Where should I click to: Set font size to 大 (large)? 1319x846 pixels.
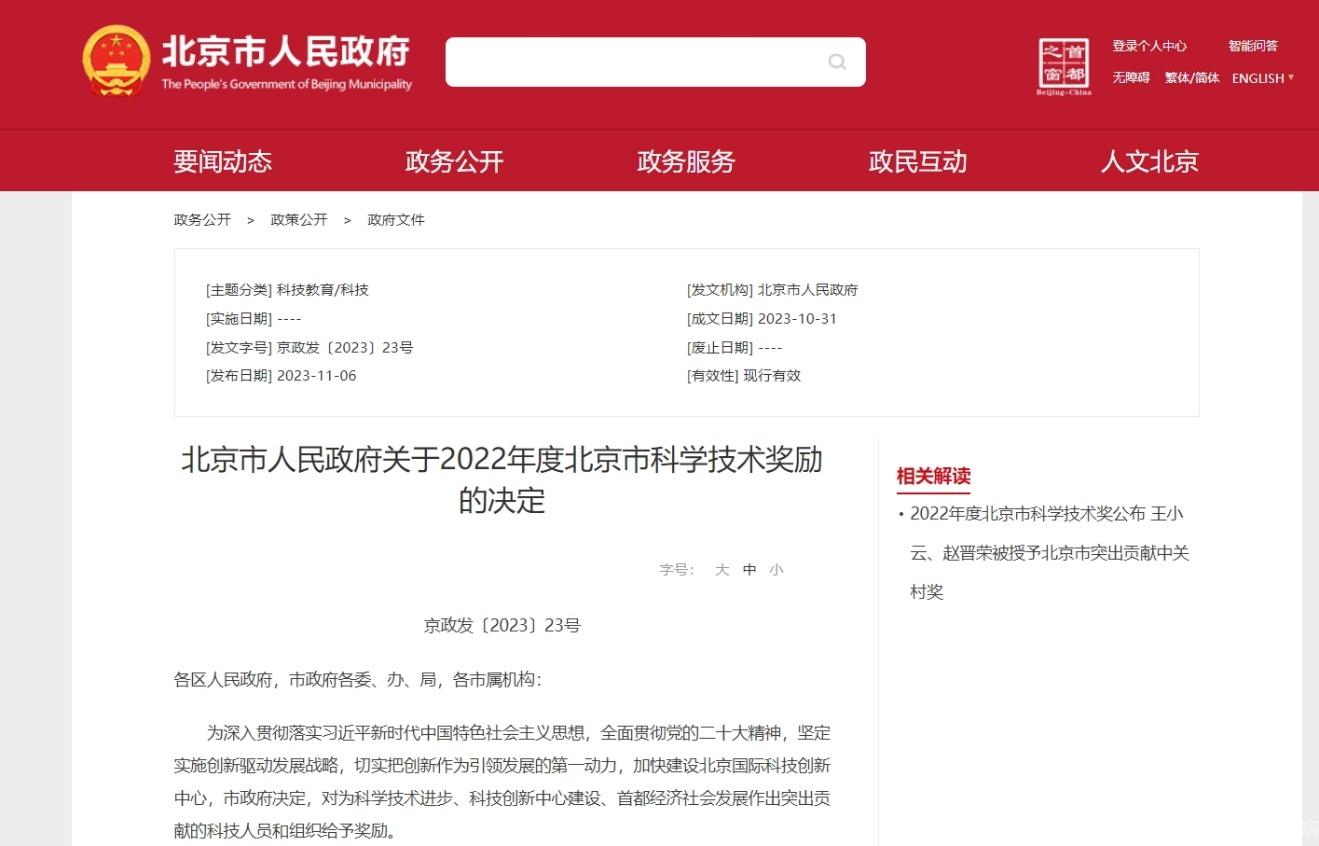pos(722,570)
